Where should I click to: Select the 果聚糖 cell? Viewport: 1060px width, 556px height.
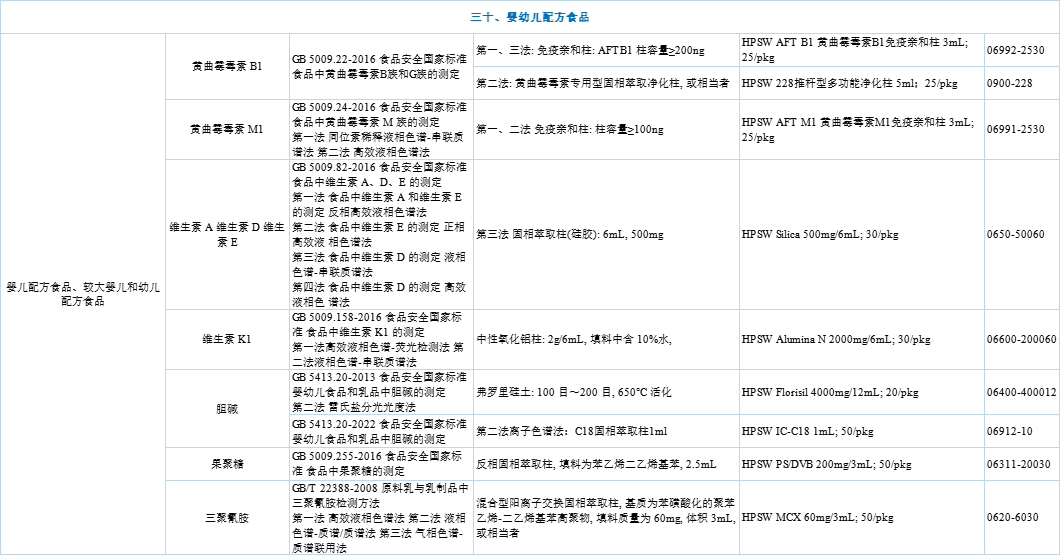point(227,464)
